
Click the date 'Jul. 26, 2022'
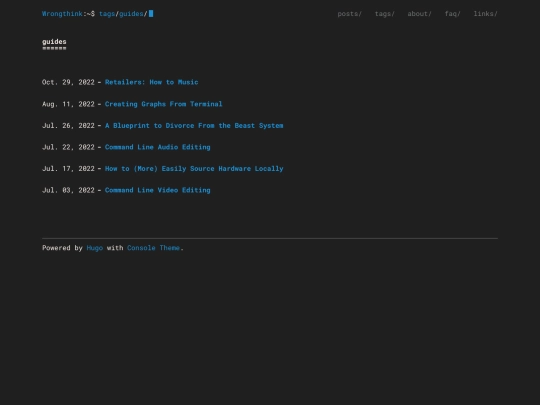[x=68, y=125]
